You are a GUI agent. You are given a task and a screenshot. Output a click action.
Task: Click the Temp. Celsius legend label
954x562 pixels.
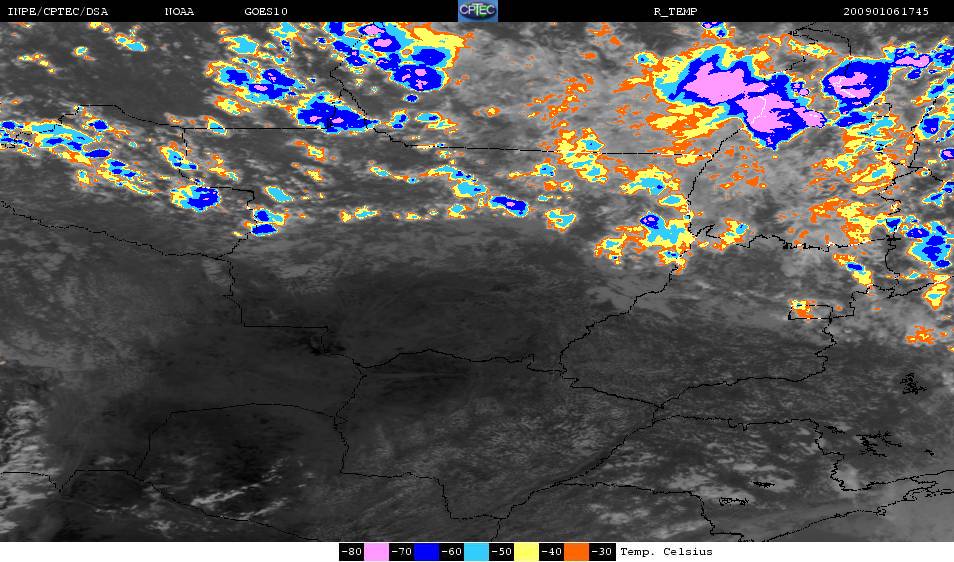tap(667, 552)
